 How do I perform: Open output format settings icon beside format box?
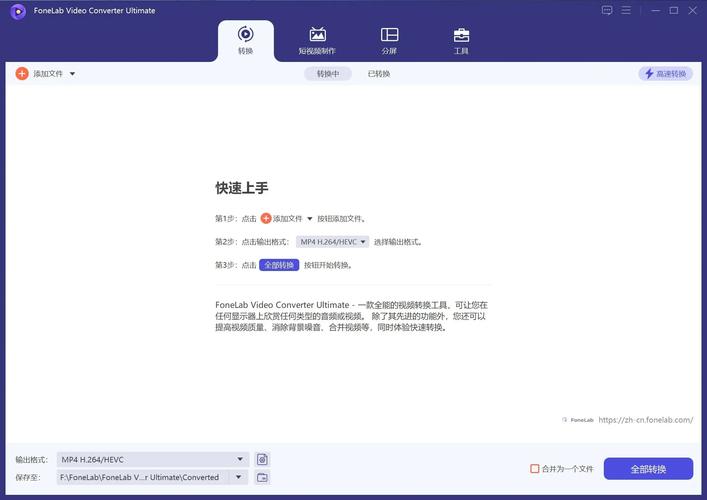(x=262, y=459)
